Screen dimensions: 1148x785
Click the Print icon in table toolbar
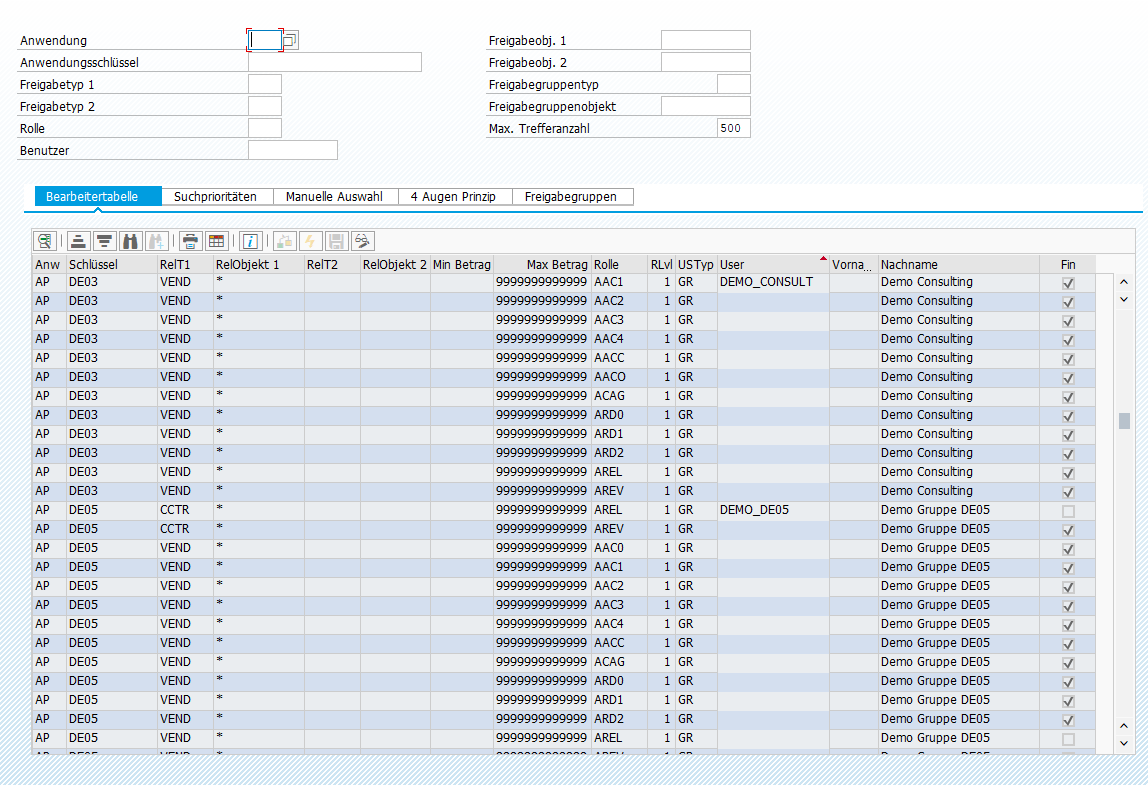[x=190, y=241]
